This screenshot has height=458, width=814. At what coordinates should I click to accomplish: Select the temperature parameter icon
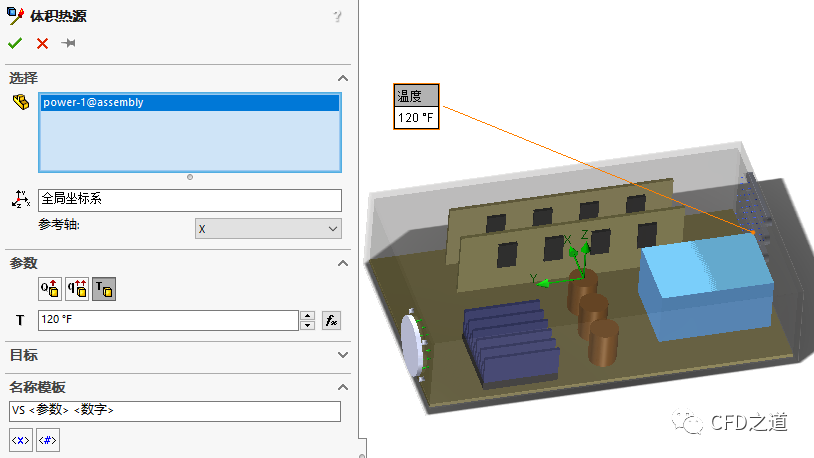click(103, 290)
